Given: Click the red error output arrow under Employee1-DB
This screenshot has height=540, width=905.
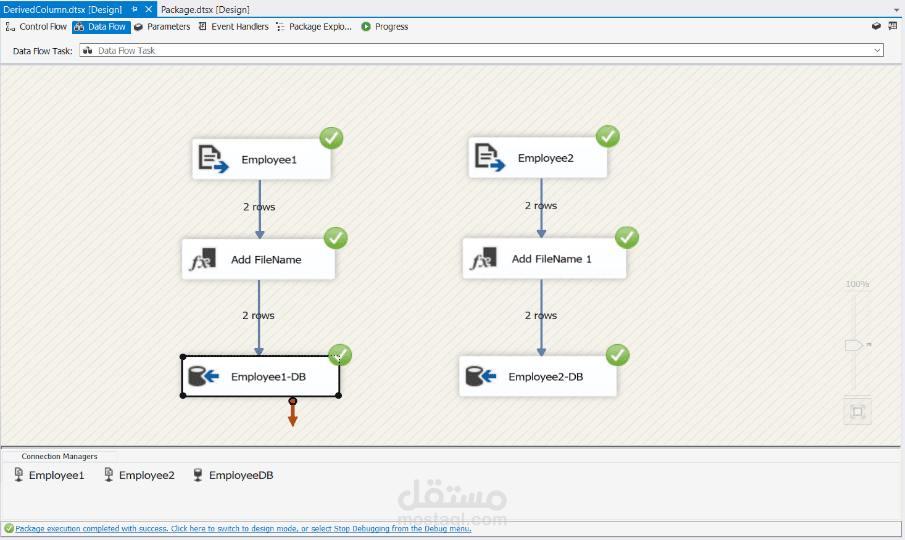Looking at the screenshot, I should (293, 412).
